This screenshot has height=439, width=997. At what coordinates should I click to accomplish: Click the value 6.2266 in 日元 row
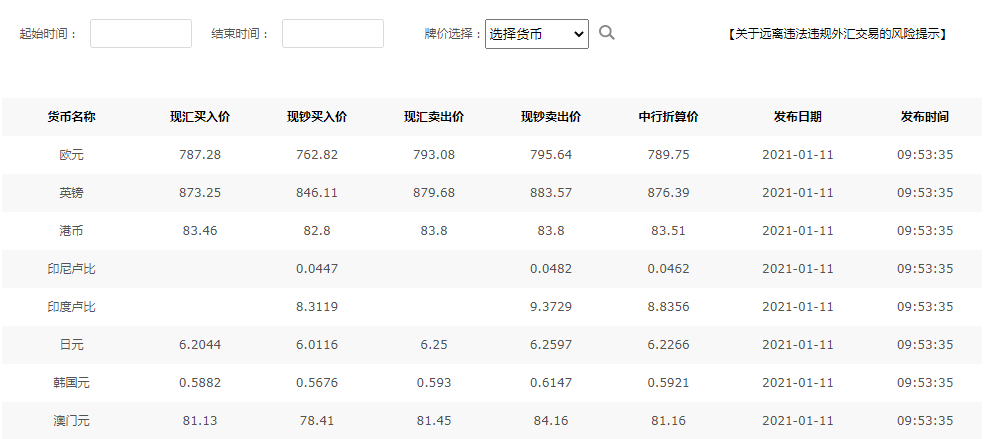[668, 345]
